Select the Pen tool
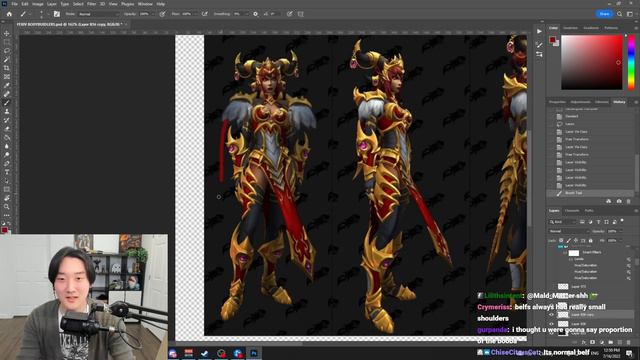 click(7, 163)
